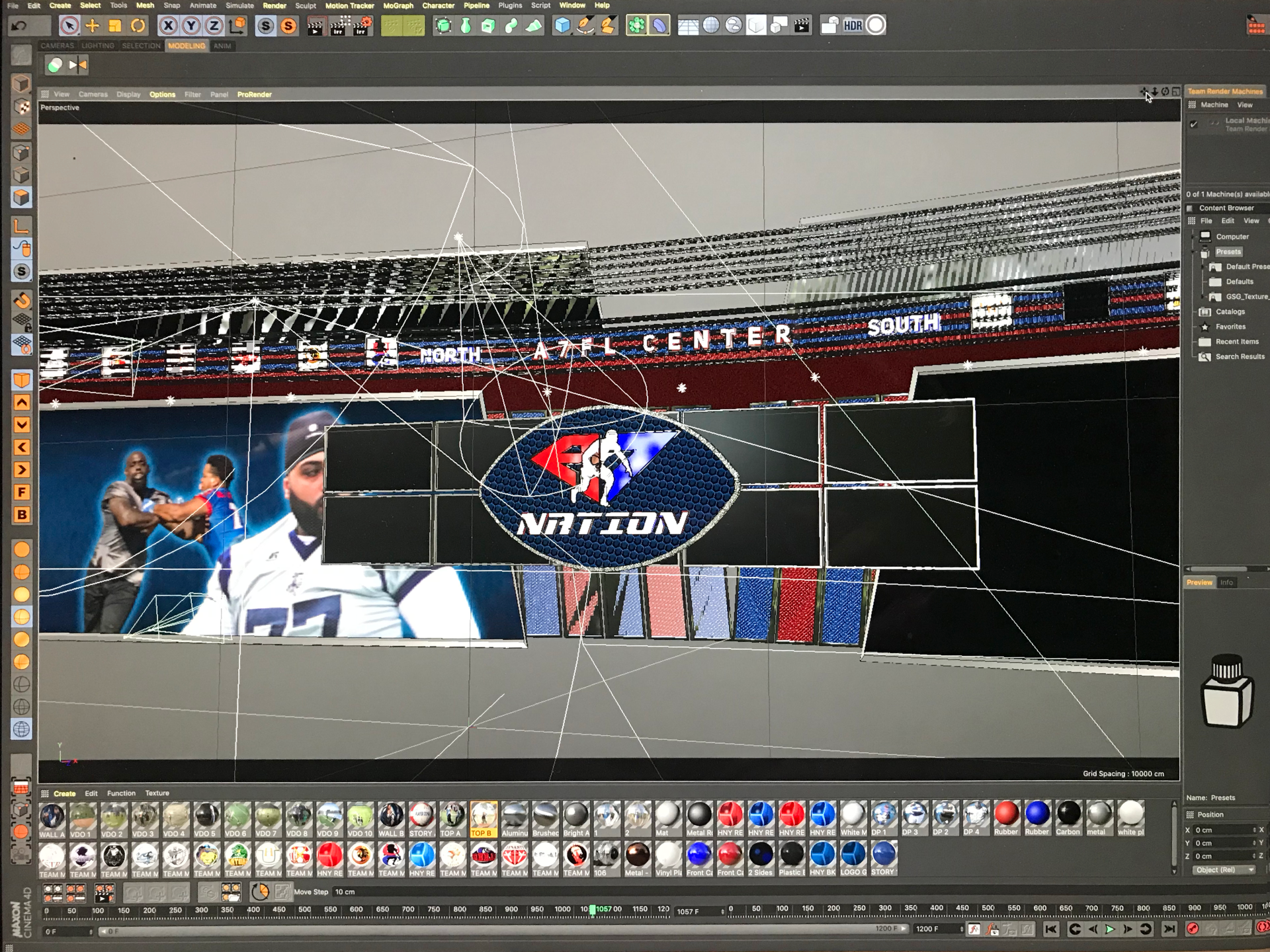Screen dimensions: 1270x952
Task: Open ProRender in viewport menu
Action: [254, 95]
